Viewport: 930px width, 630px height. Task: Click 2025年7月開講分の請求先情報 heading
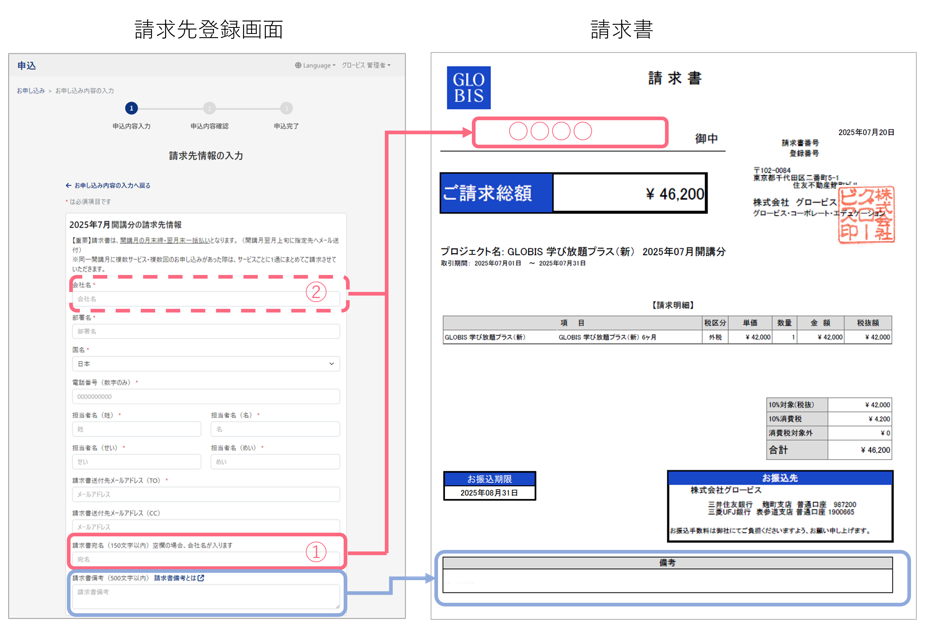[x=126, y=225]
